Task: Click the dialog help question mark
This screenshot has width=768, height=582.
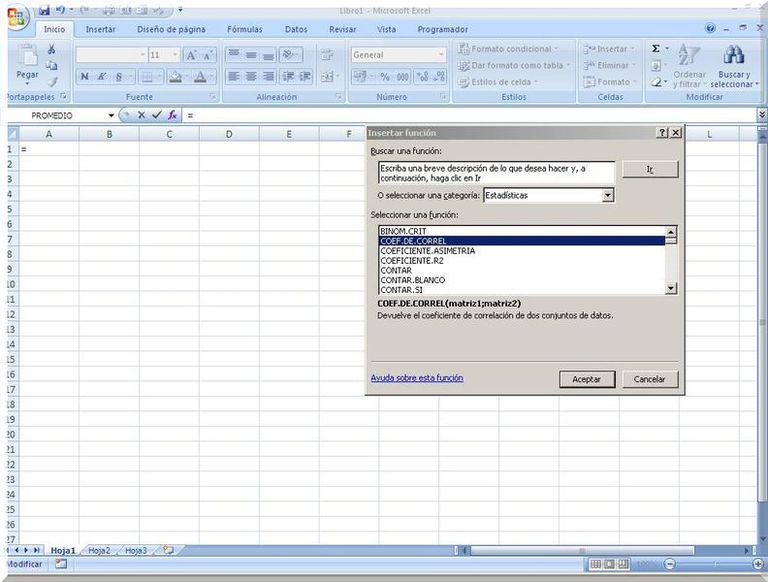Action: coord(662,133)
